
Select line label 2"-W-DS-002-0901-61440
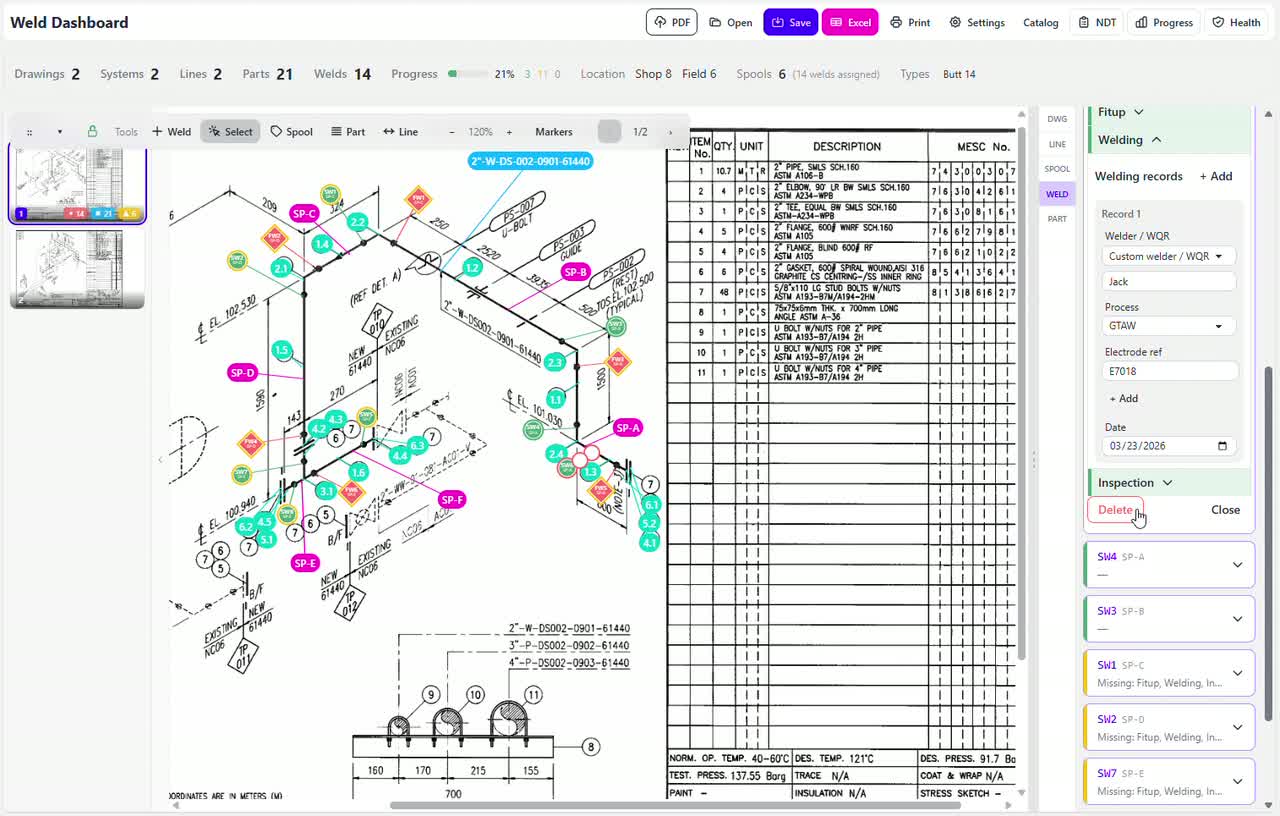click(531, 161)
